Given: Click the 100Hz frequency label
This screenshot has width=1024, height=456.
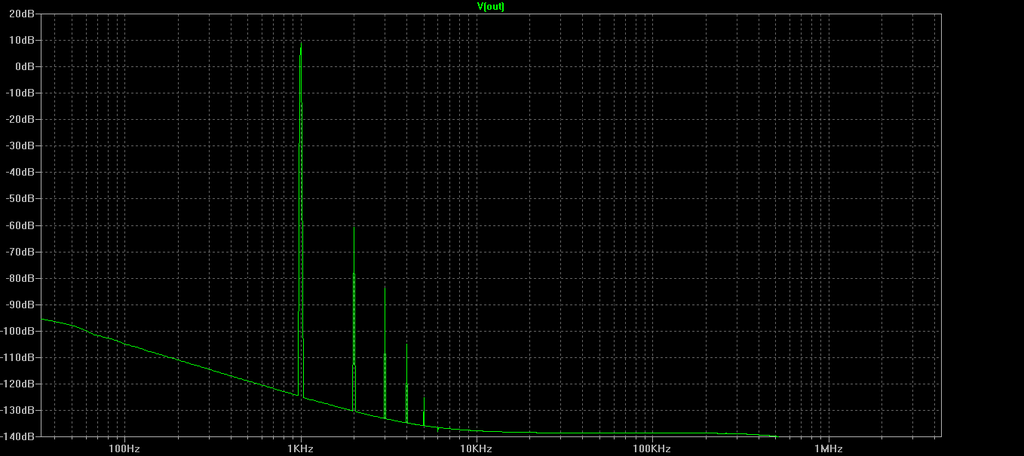Looking at the screenshot, I should tap(124, 449).
